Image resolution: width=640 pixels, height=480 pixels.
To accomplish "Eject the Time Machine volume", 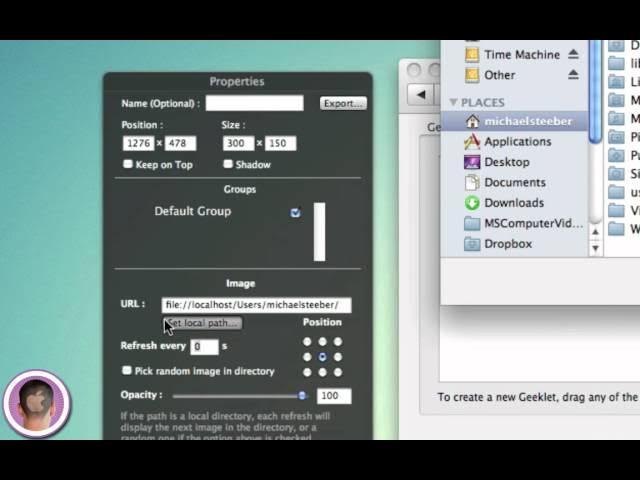I will [573, 54].
